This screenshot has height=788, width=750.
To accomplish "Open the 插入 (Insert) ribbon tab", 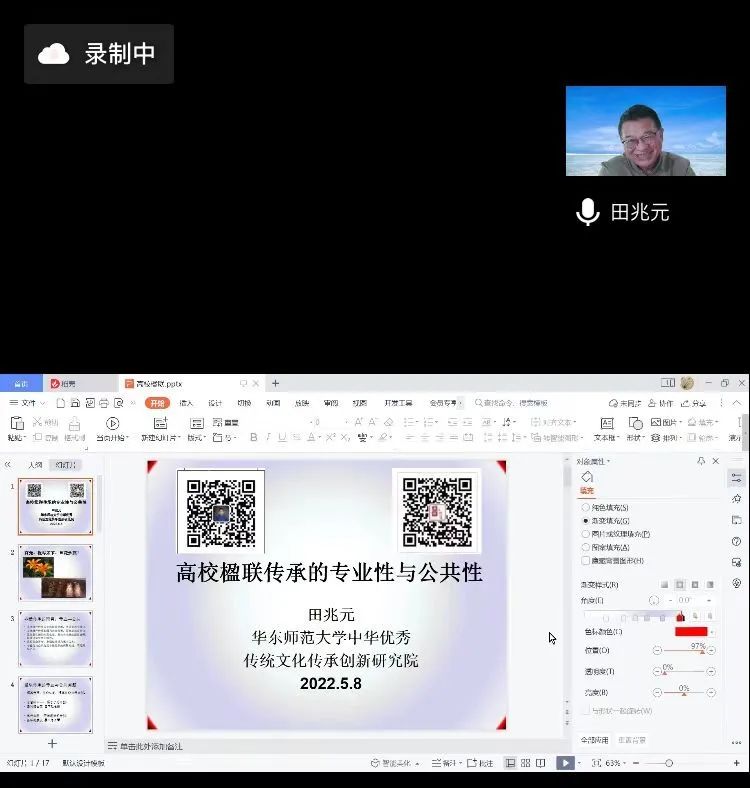I will (x=186, y=403).
